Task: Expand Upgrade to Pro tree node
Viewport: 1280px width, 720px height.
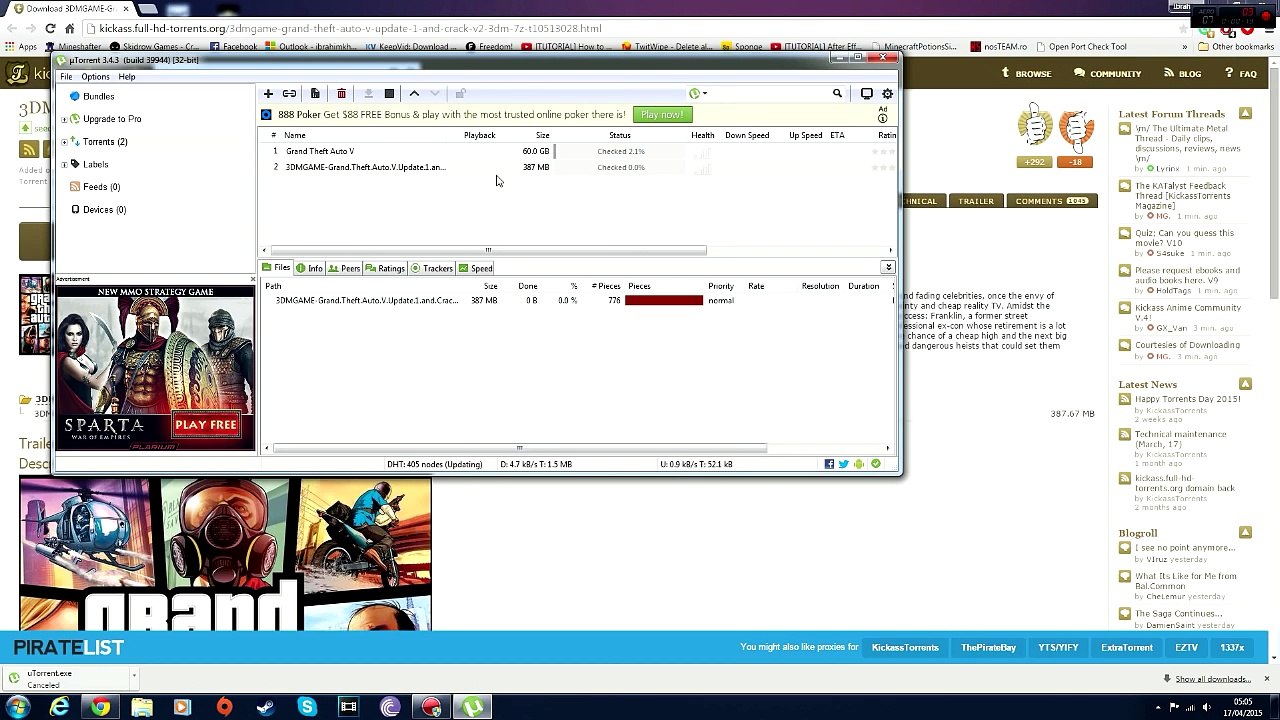Action: [x=65, y=119]
